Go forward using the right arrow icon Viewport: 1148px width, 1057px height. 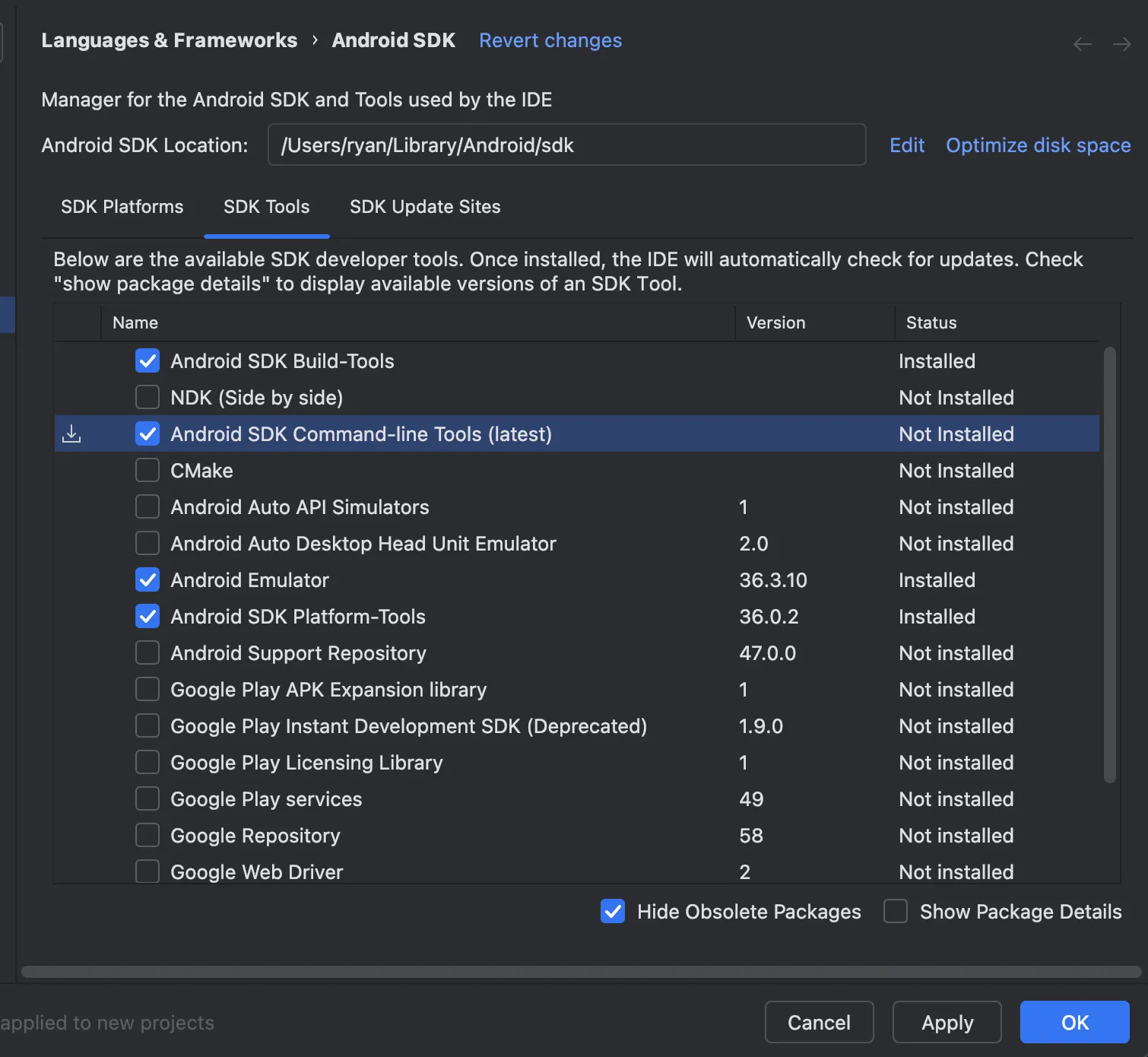[1121, 44]
